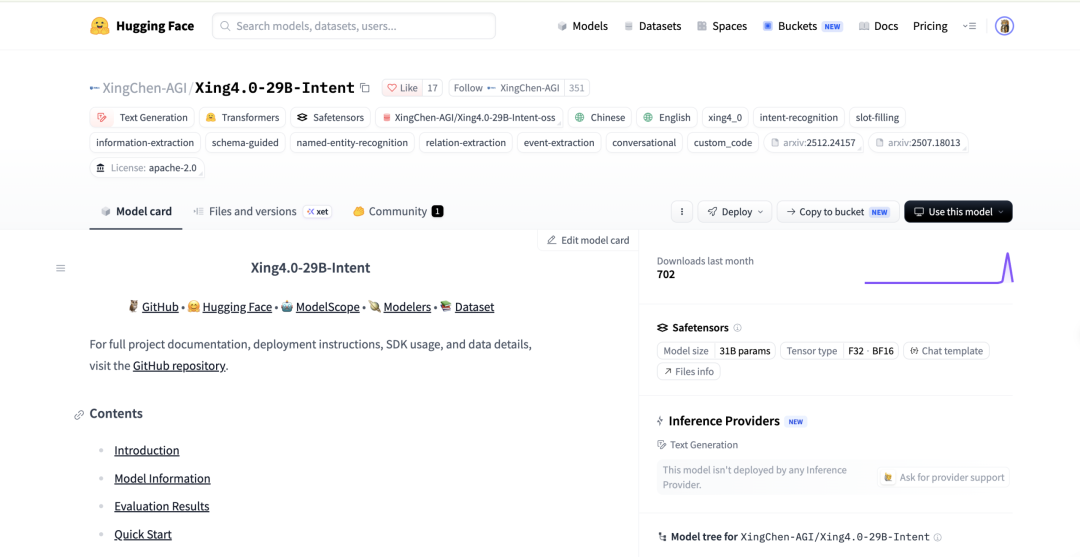Open the arxiv:2507.18013 paper tag
This screenshot has width=1080, height=557.
tap(918, 143)
